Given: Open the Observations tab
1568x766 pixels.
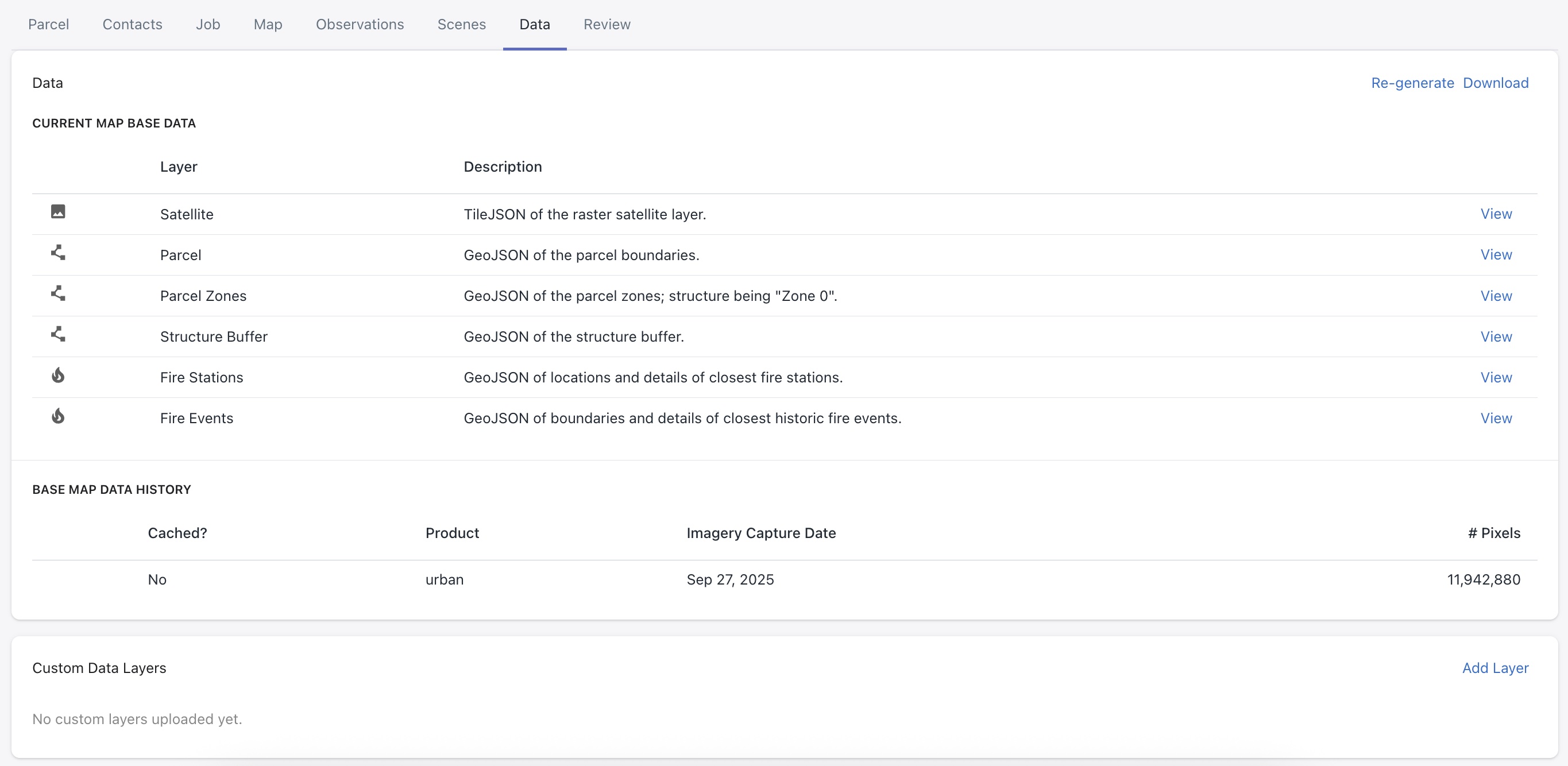Looking at the screenshot, I should 360,24.
